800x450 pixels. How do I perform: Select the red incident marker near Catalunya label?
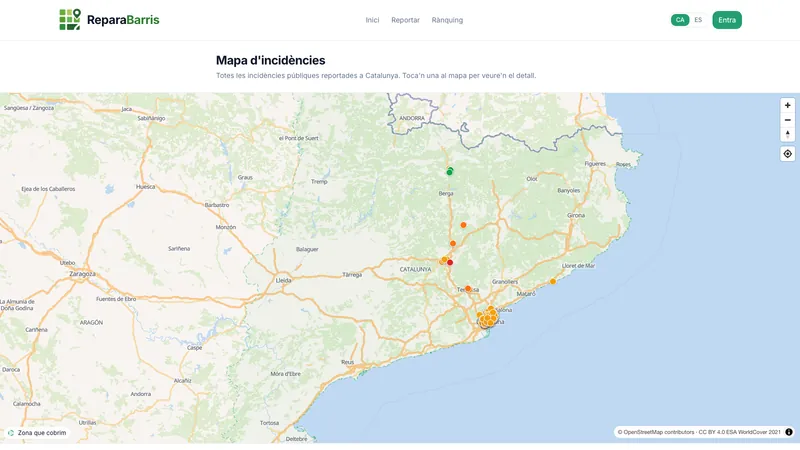(450, 263)
